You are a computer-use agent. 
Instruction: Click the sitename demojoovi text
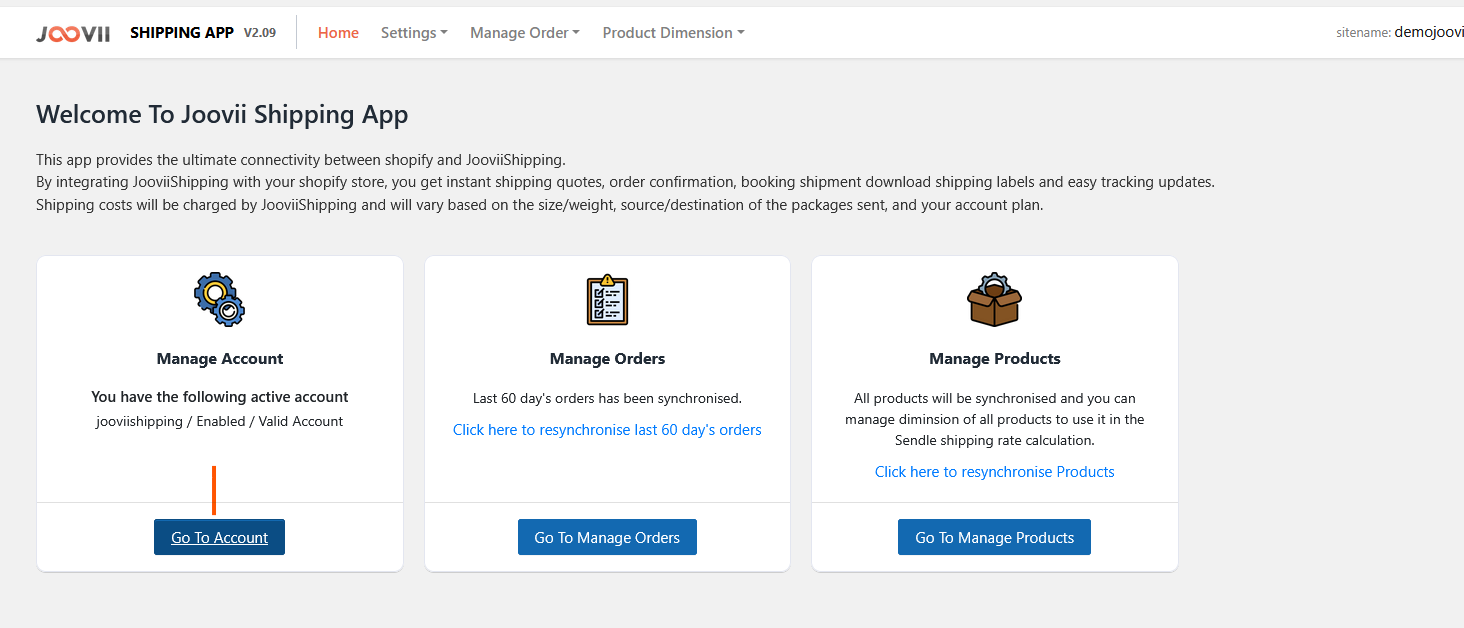1400,32
